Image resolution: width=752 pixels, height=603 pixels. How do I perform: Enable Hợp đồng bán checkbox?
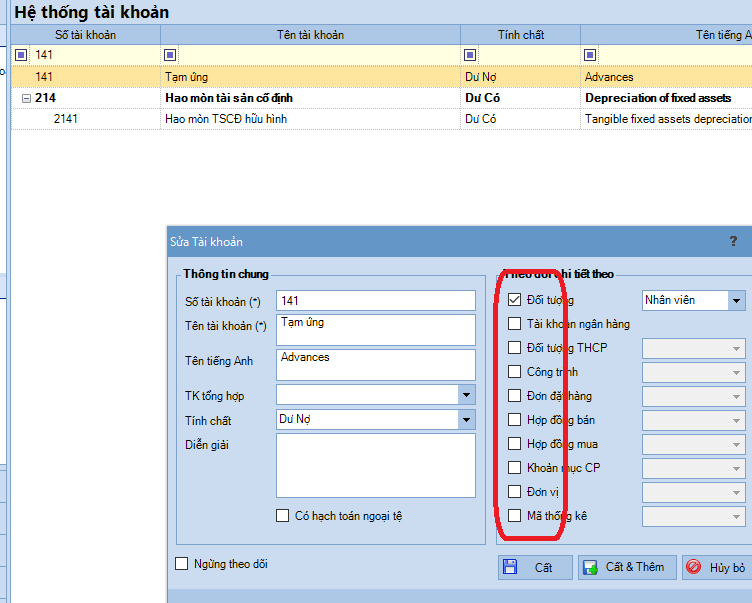pos(514,420)
